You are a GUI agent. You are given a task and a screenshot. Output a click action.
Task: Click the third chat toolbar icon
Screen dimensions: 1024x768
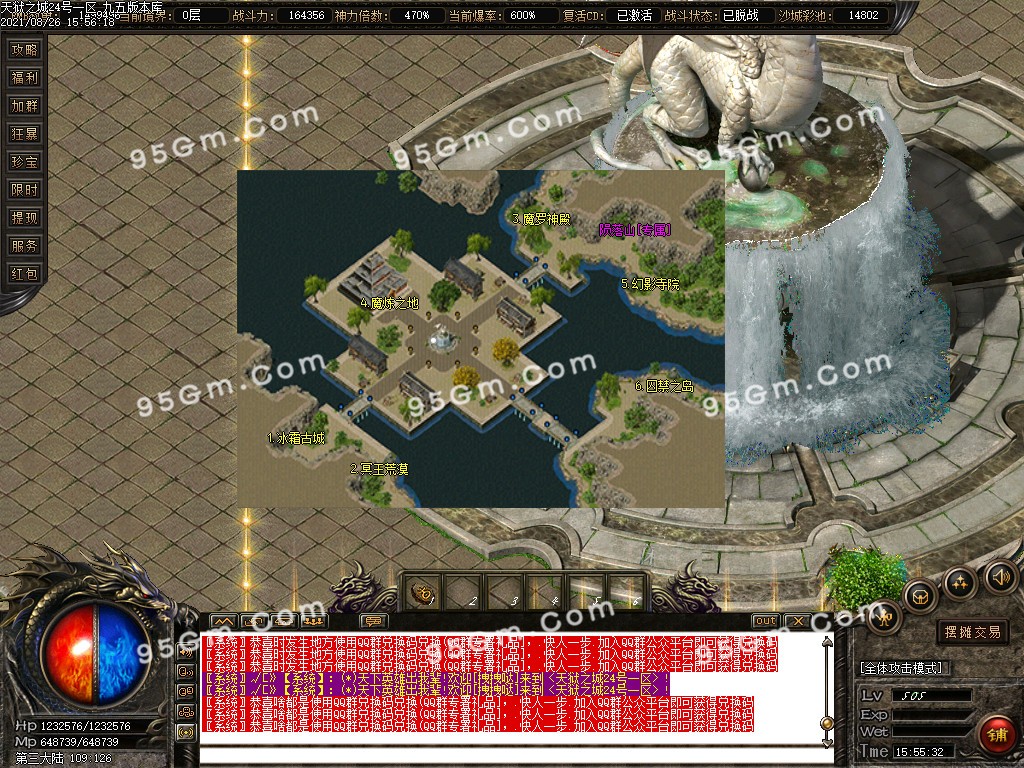pyautogui.click(x=284, y=621)
